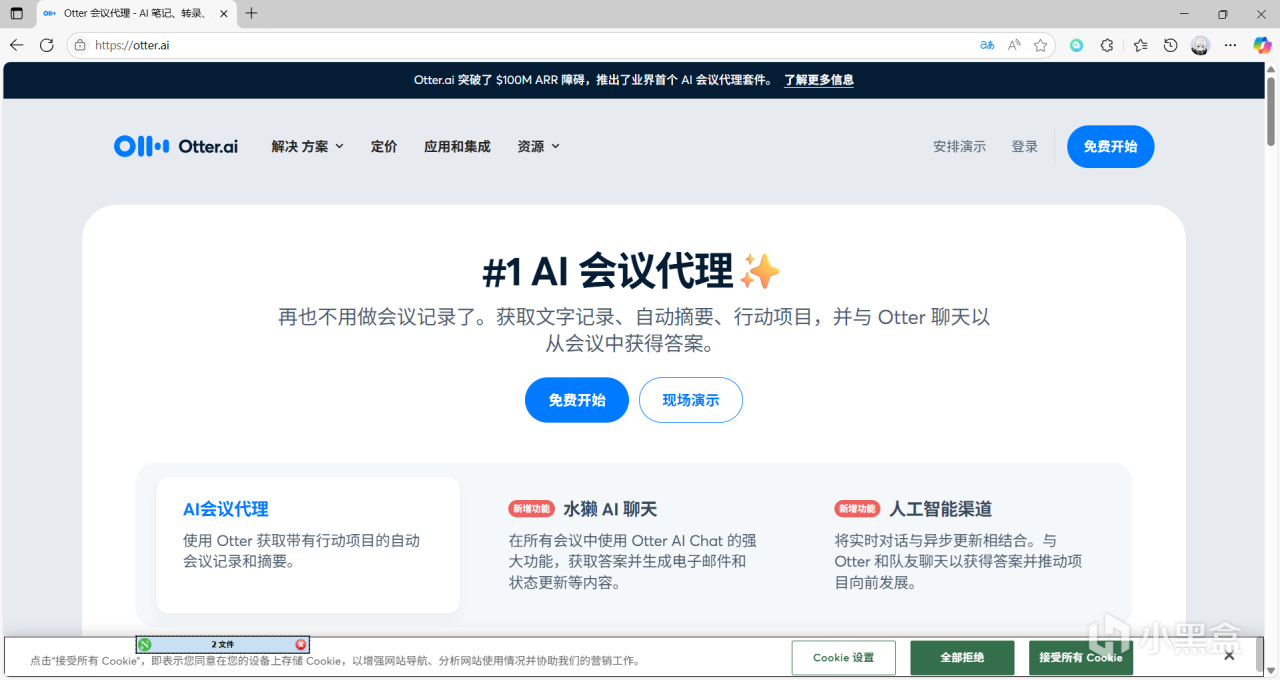The height and width of the screenshot is (680, 1280).
Task: View site information lock icon
Action: [80, 45]
